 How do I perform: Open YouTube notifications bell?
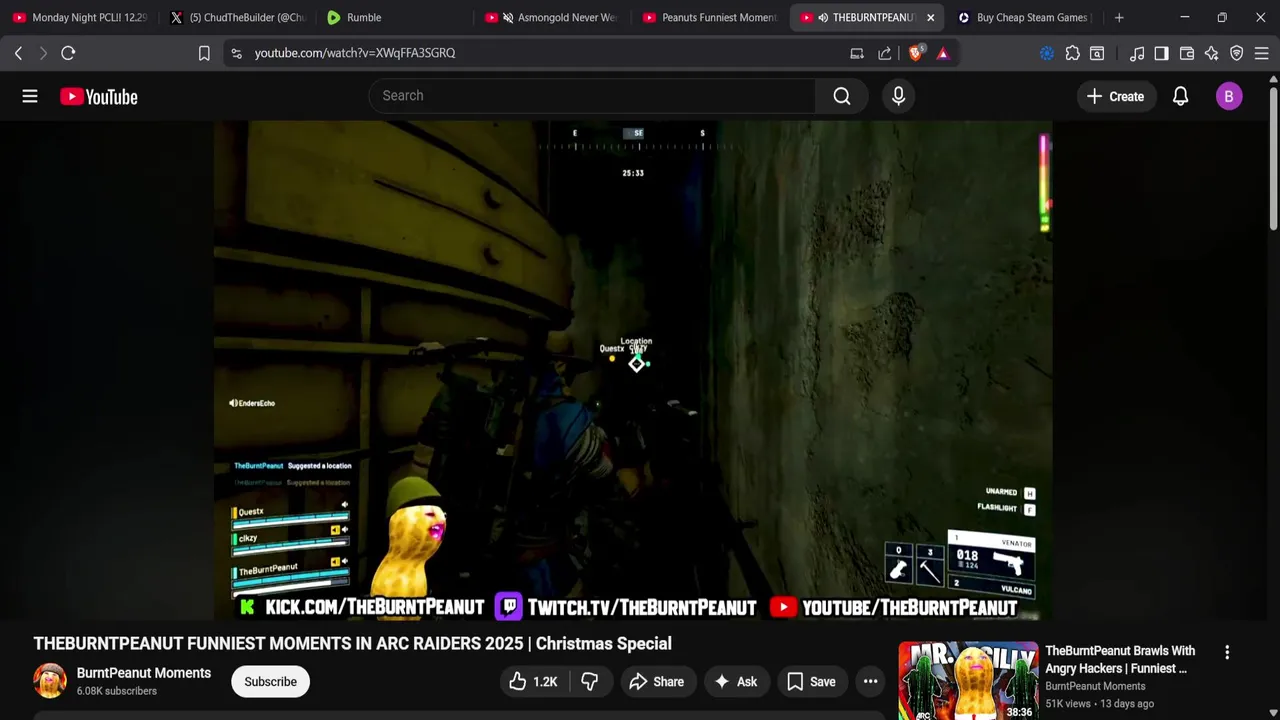click(1180, 96)
